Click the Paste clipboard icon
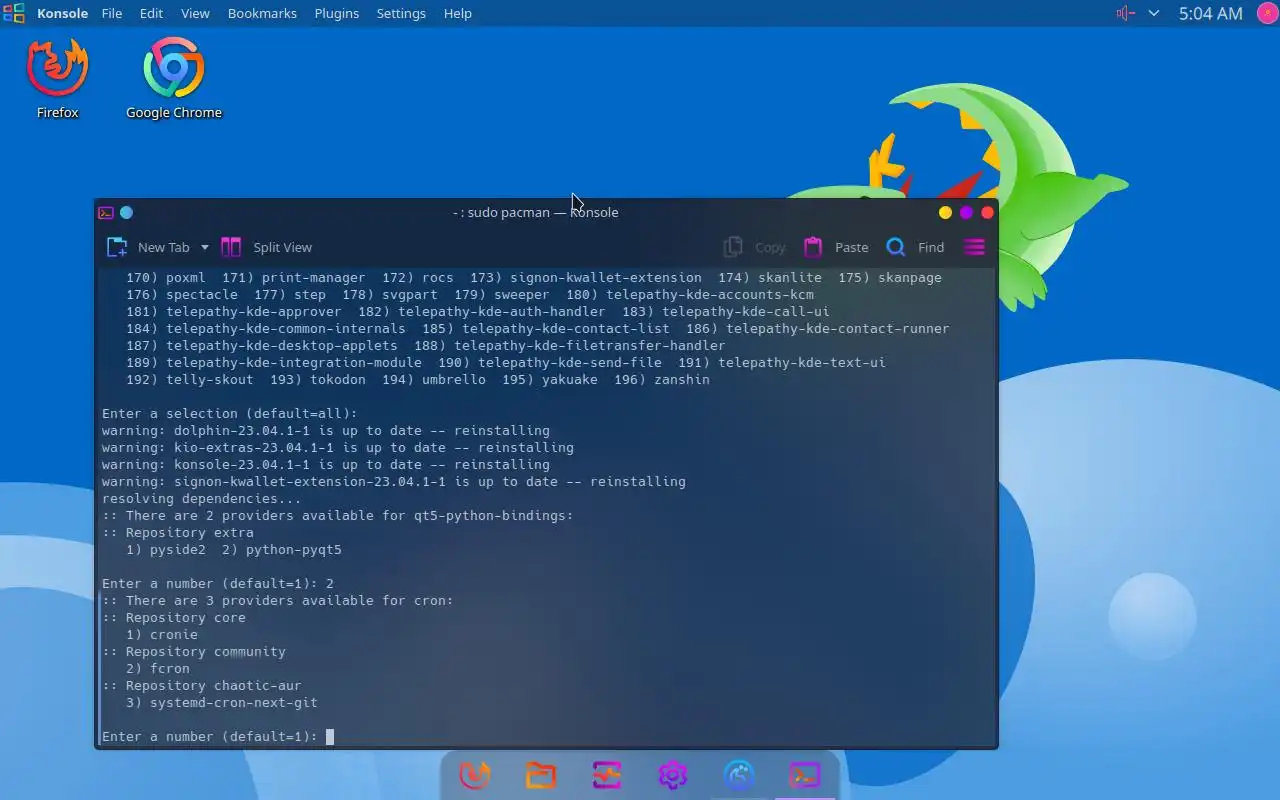Image resolution: width=1280 pixels, height=800 pixels. [813, 247]
